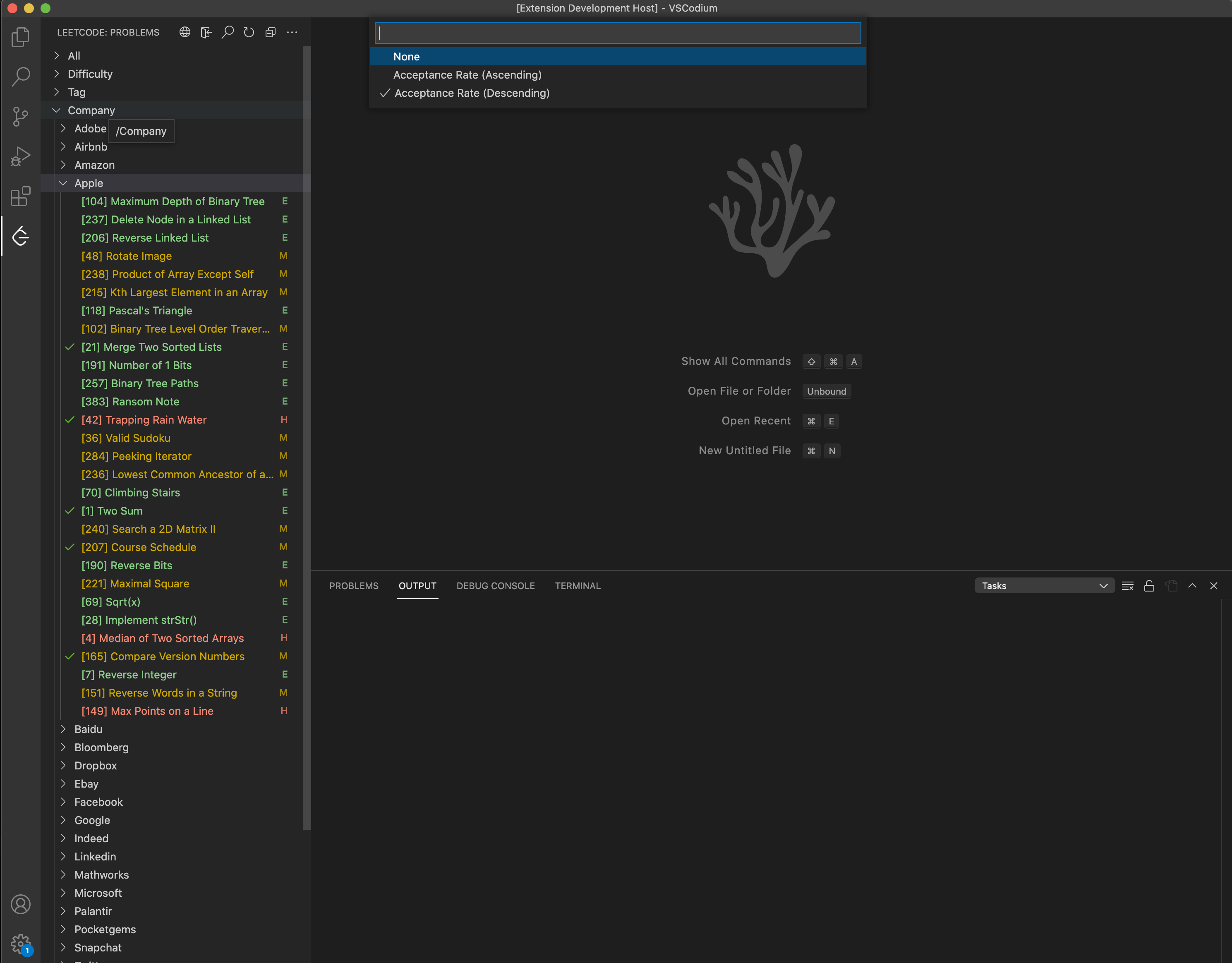
Task: Switch to the TERMINAL tab
Action: coord(578,586)
